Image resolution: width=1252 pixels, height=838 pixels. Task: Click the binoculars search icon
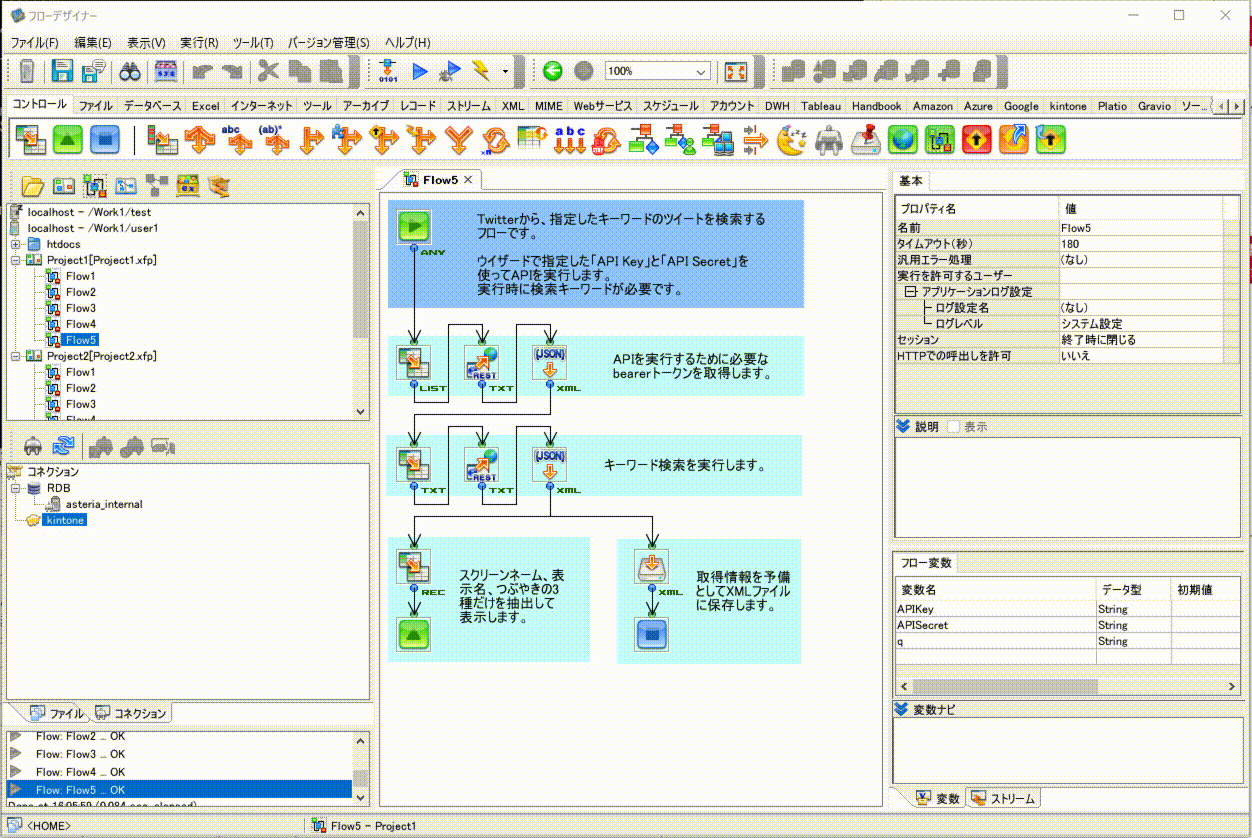(131, 72)
